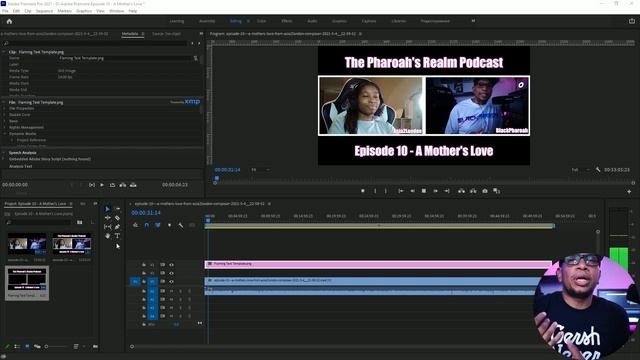Select the Razor tool
The height and width of the screenshot is (360, 640).
pyautogui.click(x=118, y=218)
